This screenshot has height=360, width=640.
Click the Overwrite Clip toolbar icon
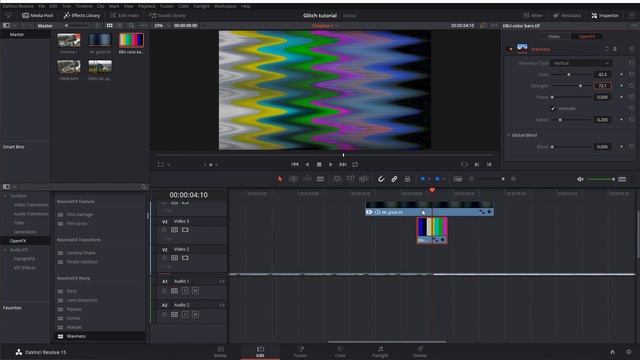(350, 179)
